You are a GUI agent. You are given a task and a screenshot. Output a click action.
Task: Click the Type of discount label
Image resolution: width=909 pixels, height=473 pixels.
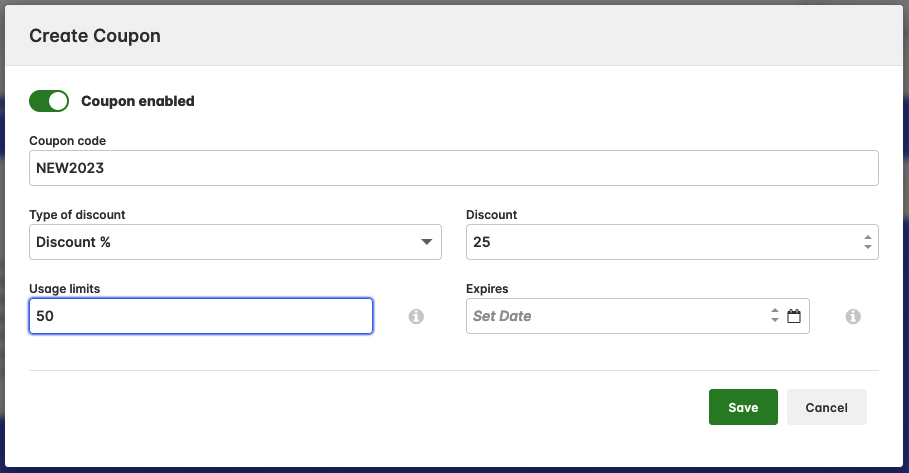[77, 214]
